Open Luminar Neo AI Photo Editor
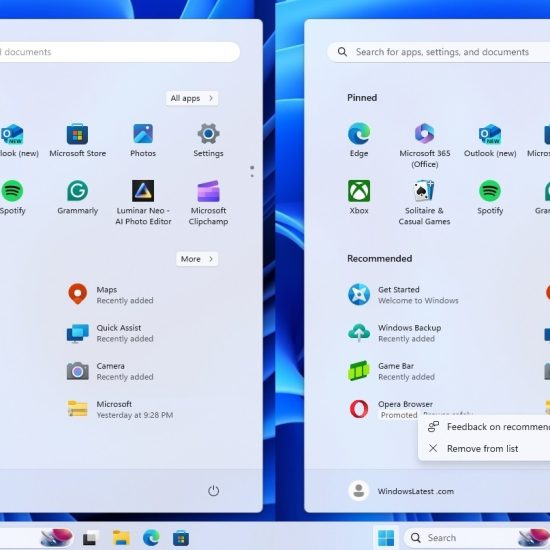Viewport: 550px width, 550px height. pyautogui.click(x=143, y=202)
